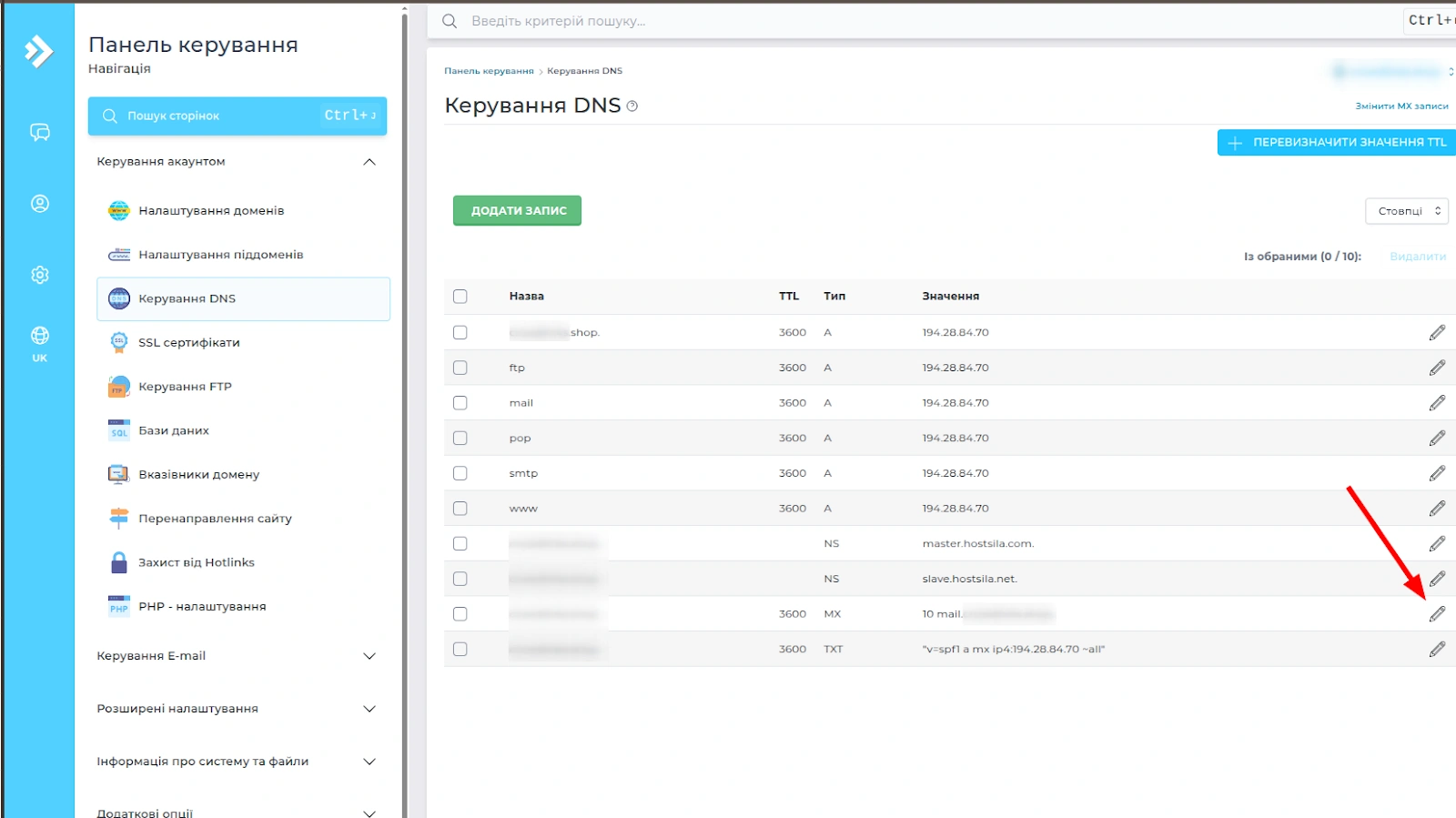Edit the www record pencil icon
The width and height of the screenshot is (1456, 818).
point(1437,509)
